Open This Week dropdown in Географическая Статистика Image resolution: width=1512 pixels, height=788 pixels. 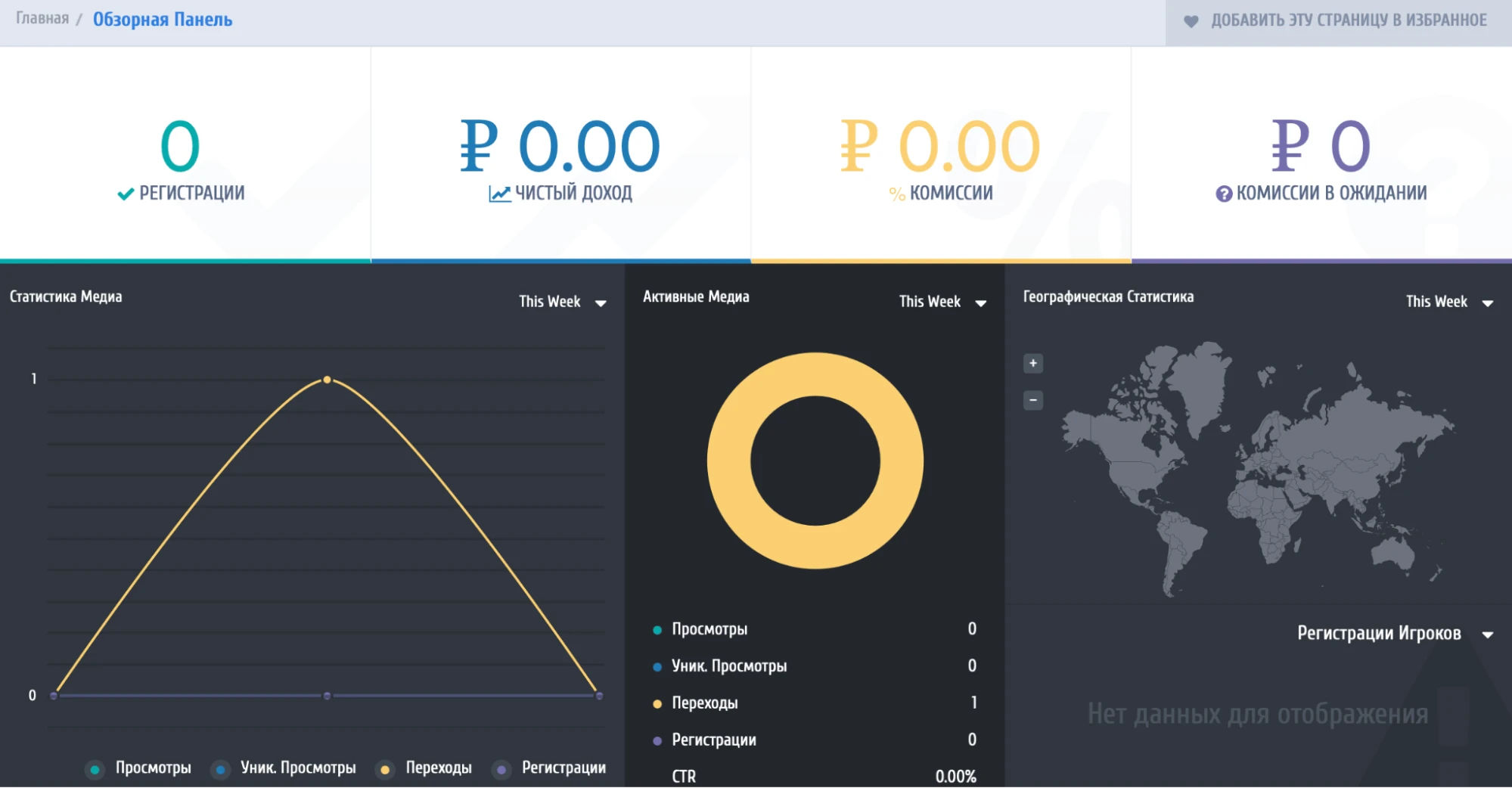[x=1449, y=302]
